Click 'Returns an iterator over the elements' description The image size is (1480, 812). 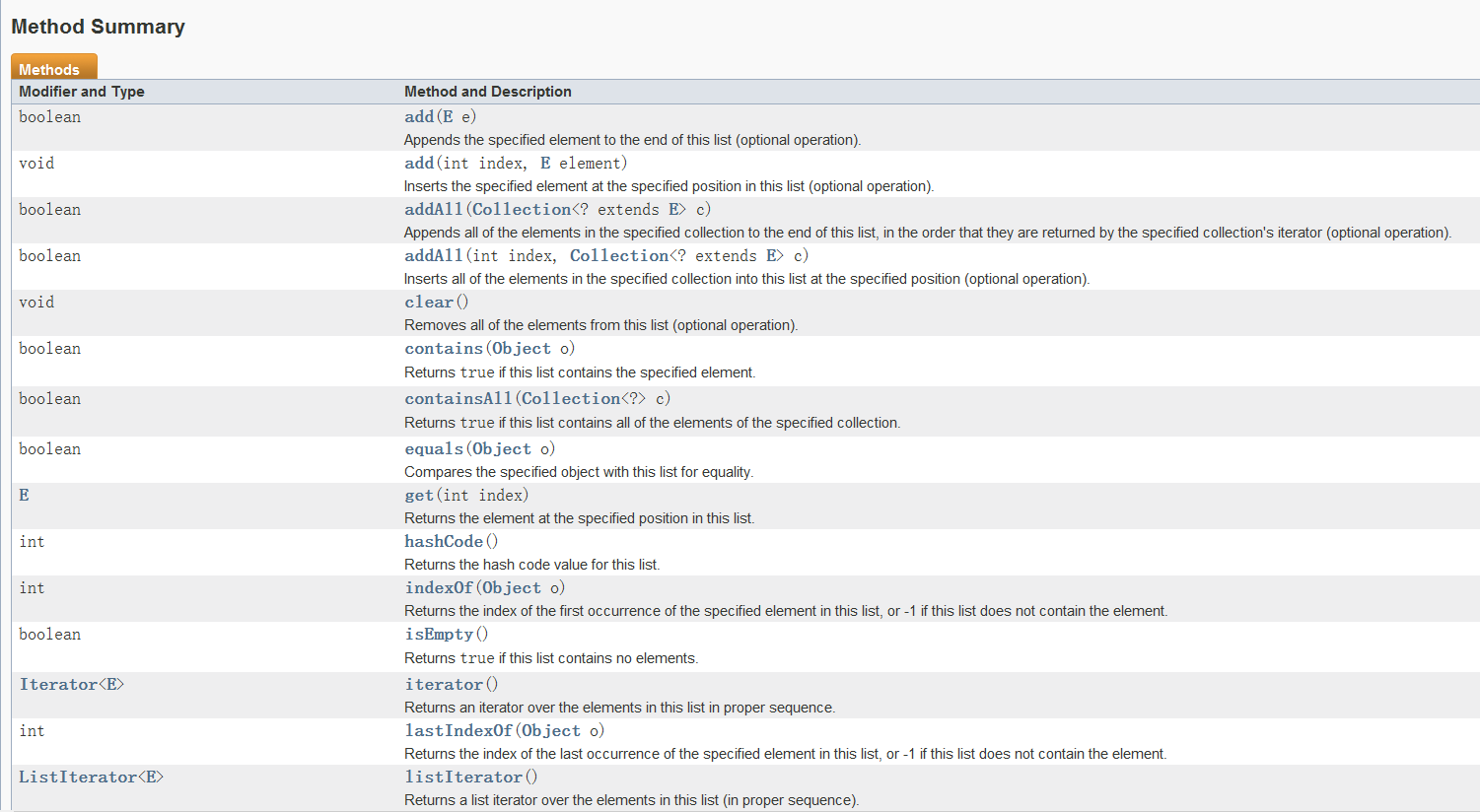click(619, 708)
